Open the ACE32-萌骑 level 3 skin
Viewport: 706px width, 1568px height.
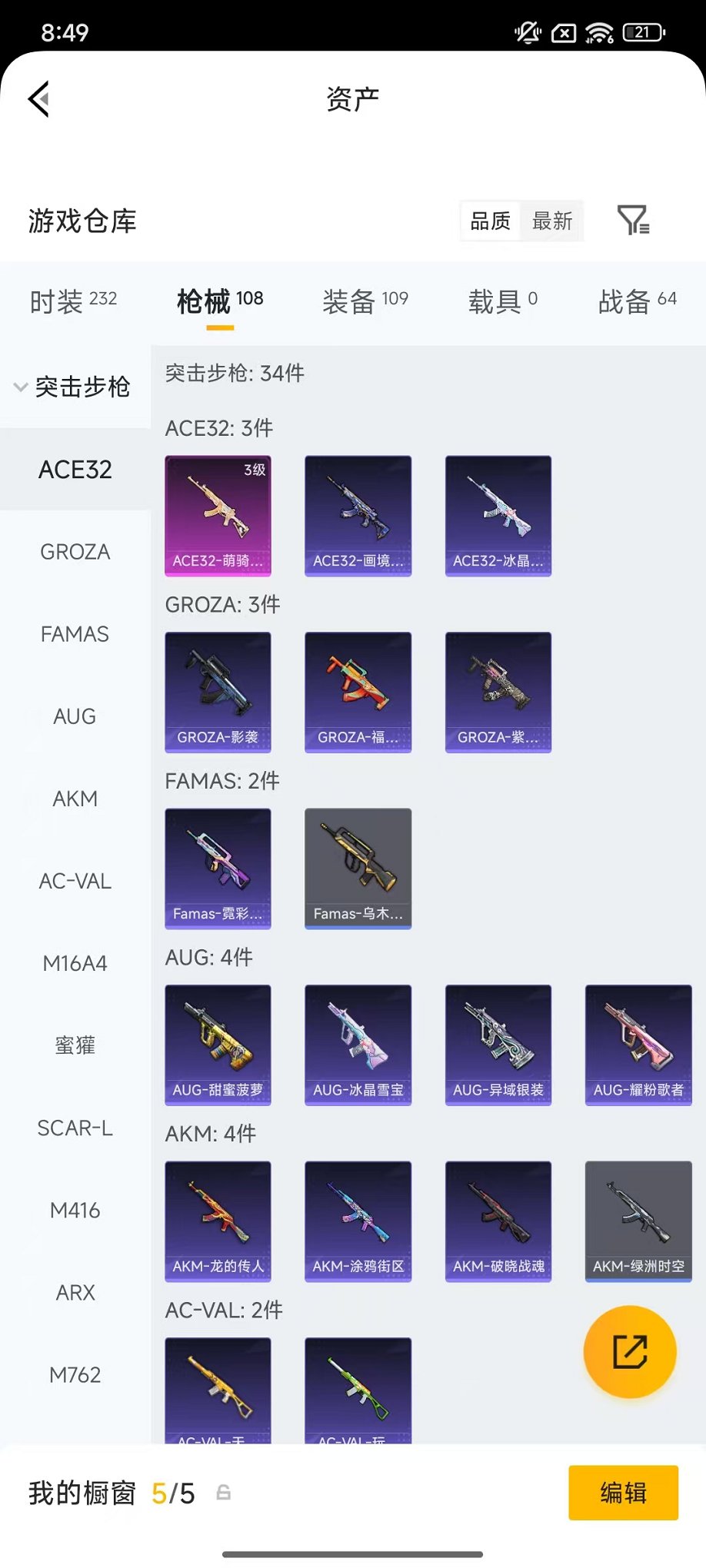point(218,516)
